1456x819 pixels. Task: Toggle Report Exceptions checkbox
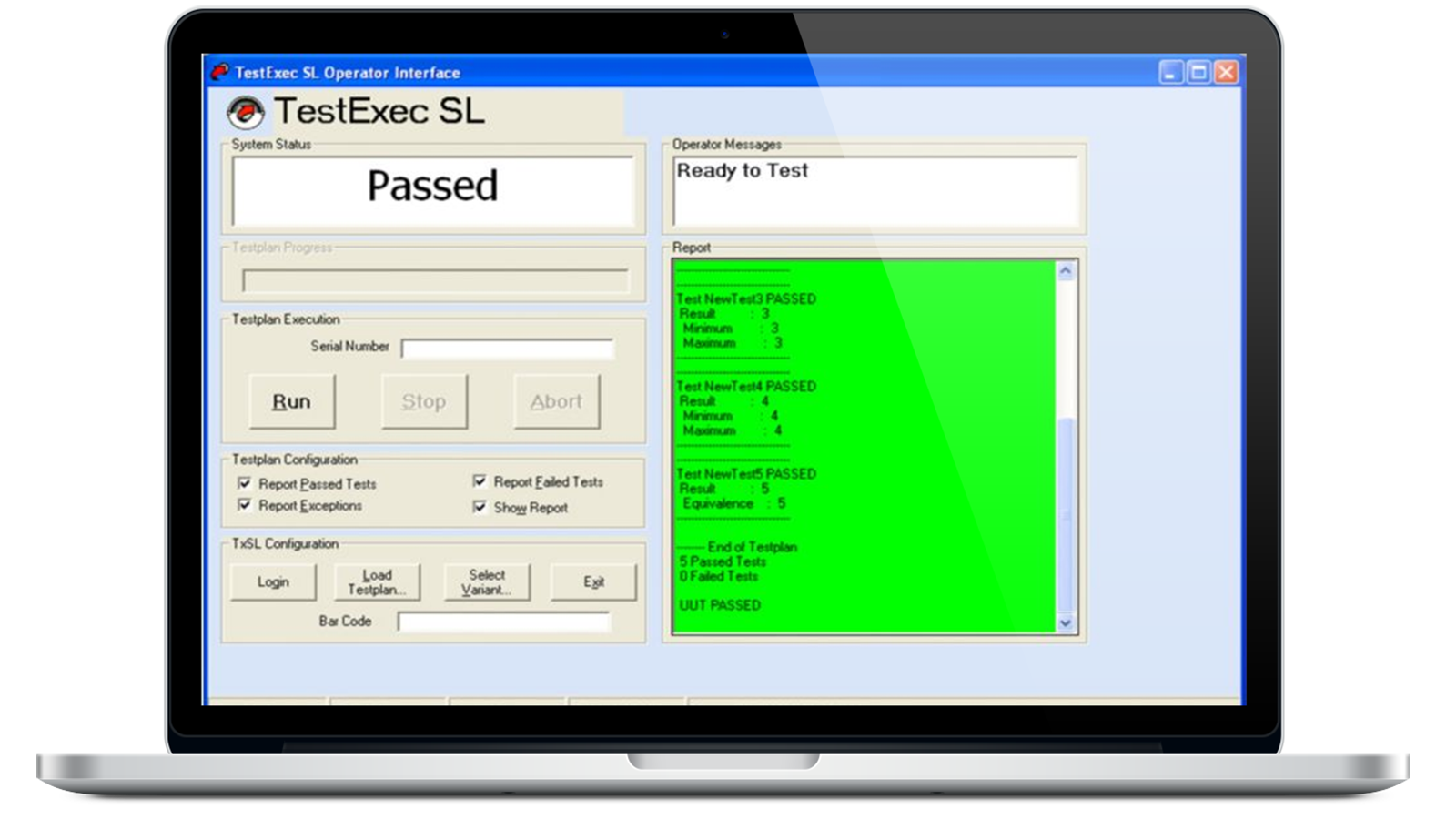pyautogui.click(x=244, y=504)
